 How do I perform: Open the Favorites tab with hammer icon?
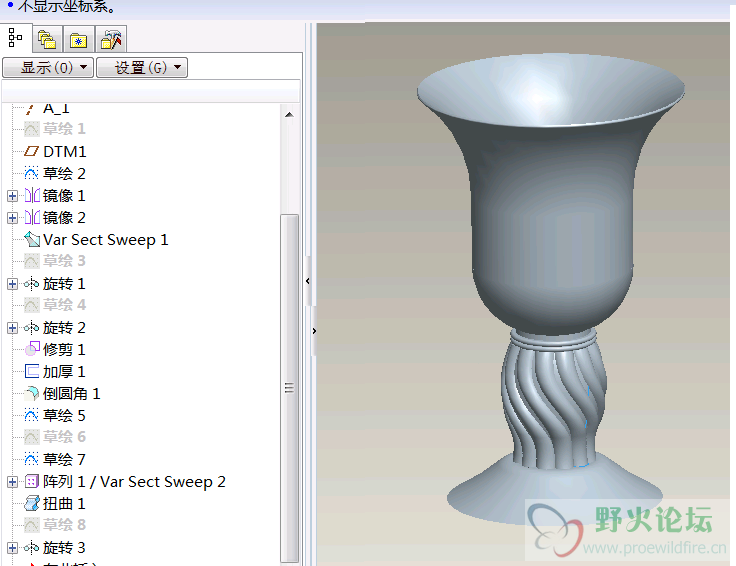point(111,39)
